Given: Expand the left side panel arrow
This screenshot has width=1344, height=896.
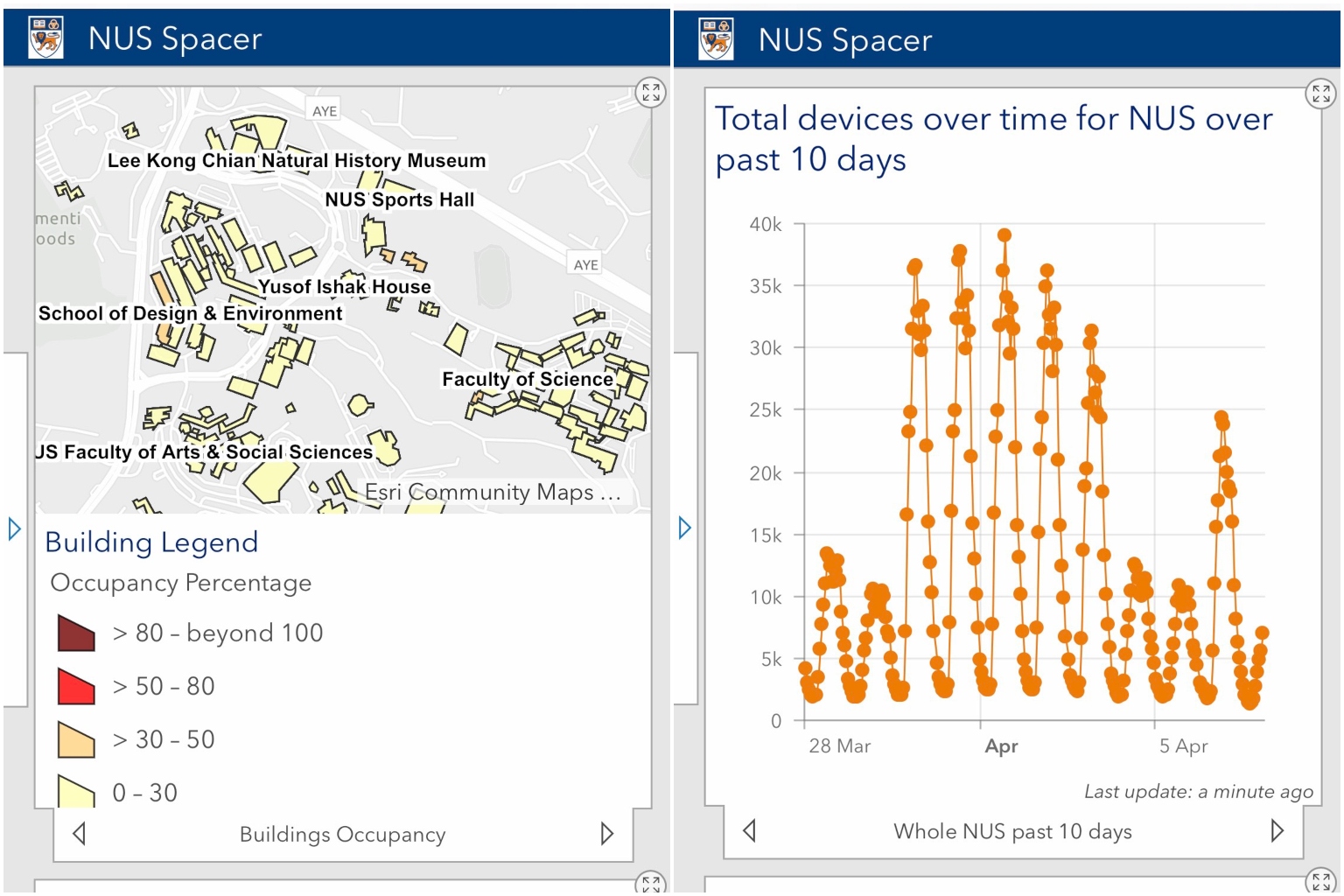Looking at the screenshot, I should click(14, 528).
